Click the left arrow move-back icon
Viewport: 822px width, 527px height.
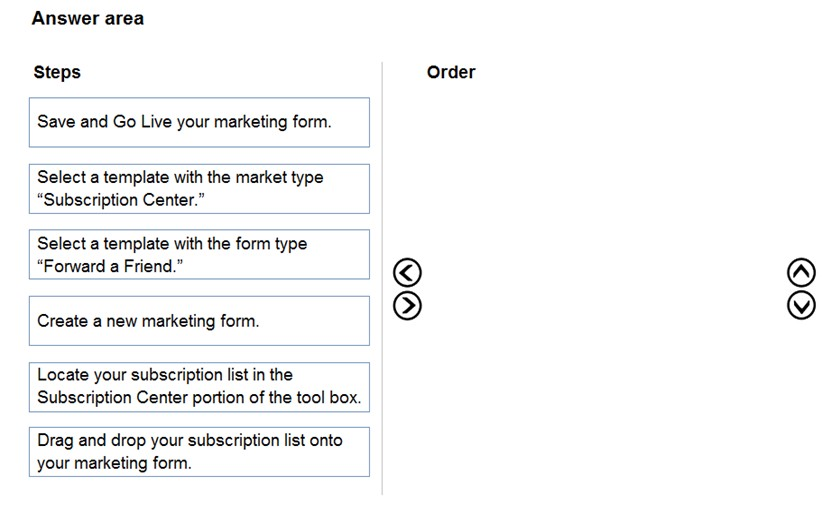point(407,273)
